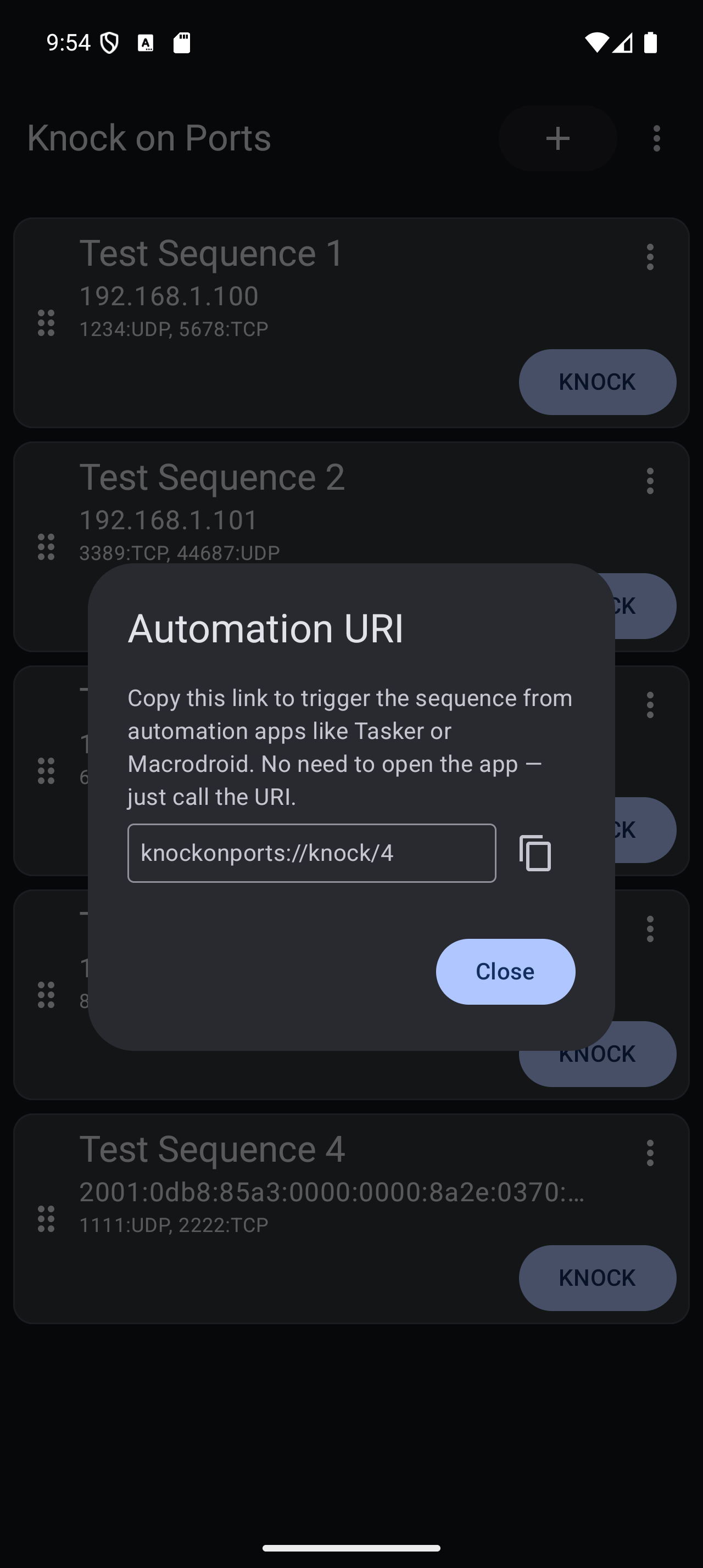Copy the automation URI to clipboard
703x1568 pixels.
coord(535,853)
